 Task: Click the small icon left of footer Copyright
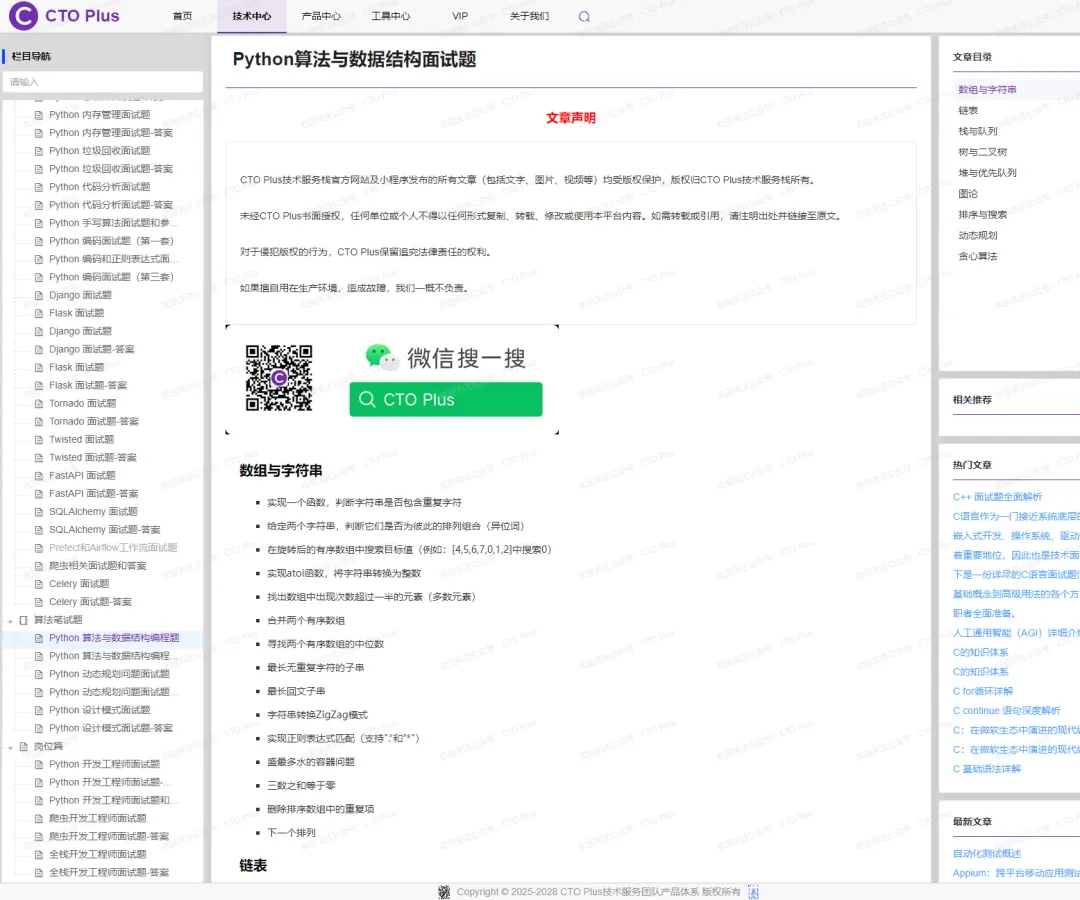pos(444,892)
